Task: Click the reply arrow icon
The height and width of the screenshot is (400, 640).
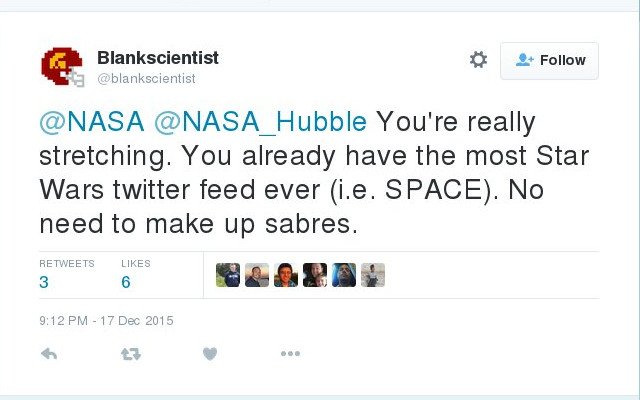Action: pos(48,354)
